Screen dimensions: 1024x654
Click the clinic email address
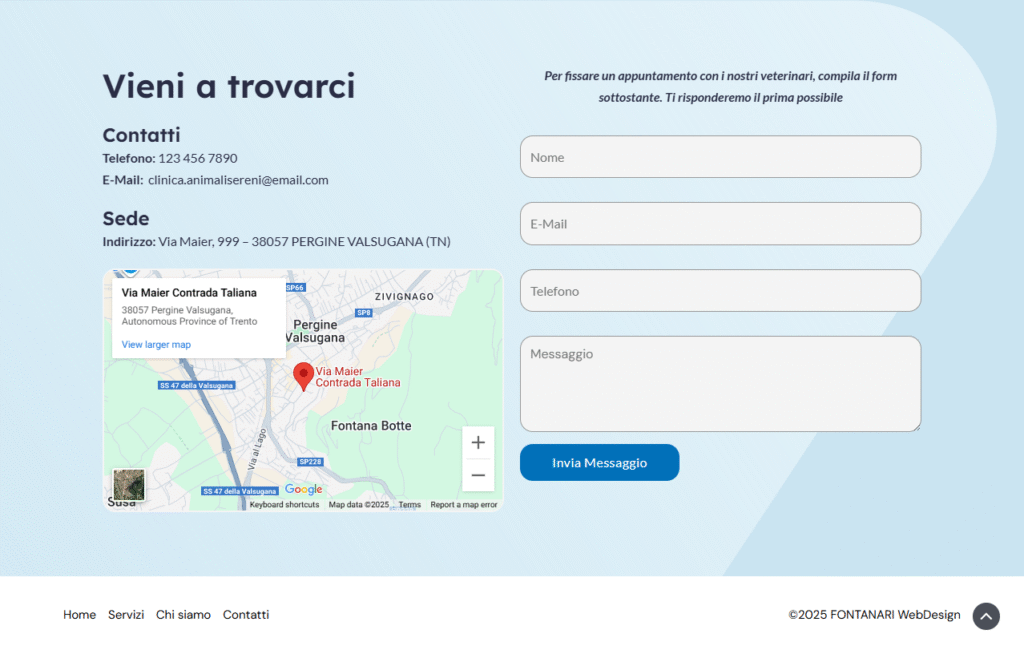coord(238,180)
